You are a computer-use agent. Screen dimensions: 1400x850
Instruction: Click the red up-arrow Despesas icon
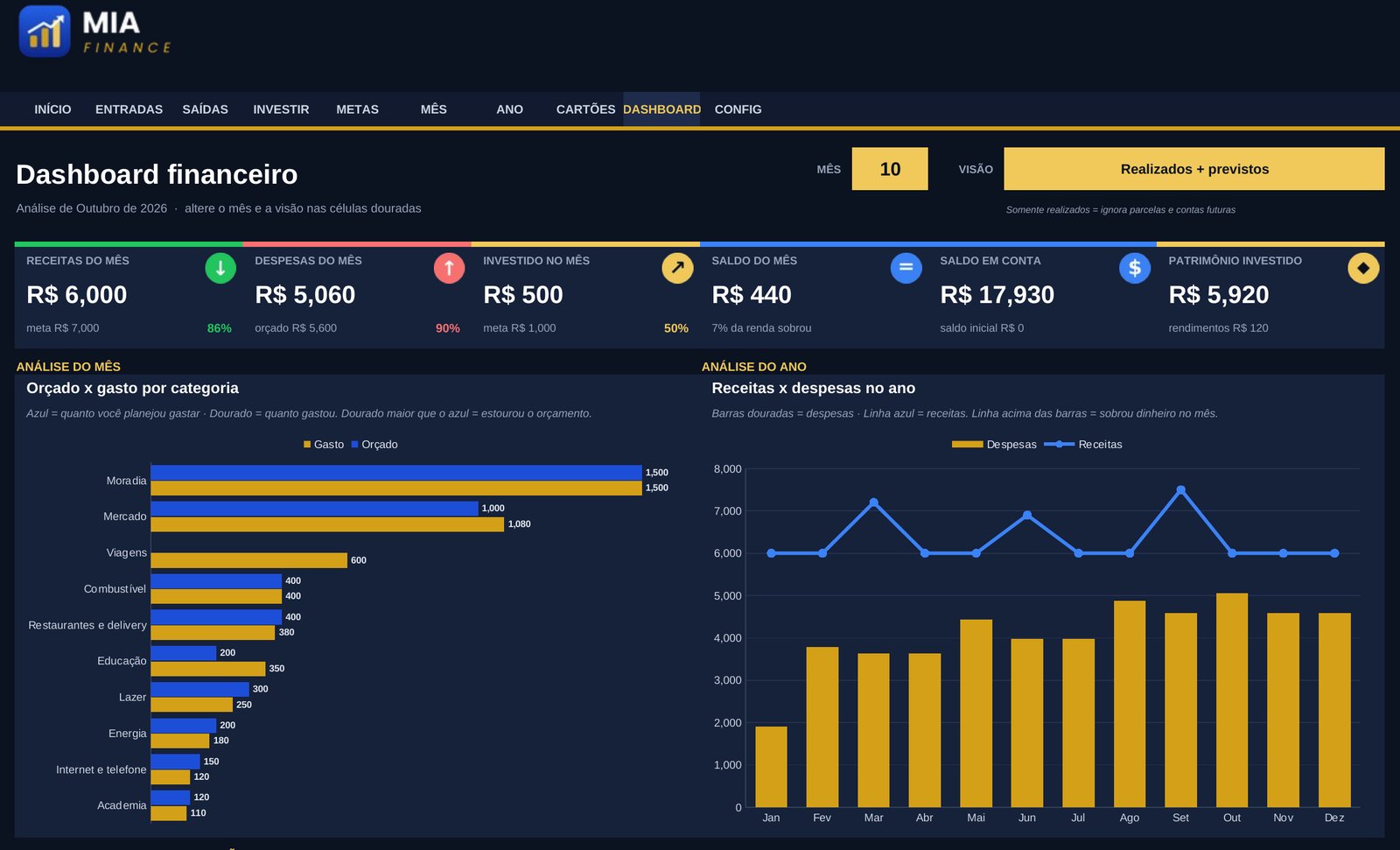pyautogui.click(x=449, y=268)
